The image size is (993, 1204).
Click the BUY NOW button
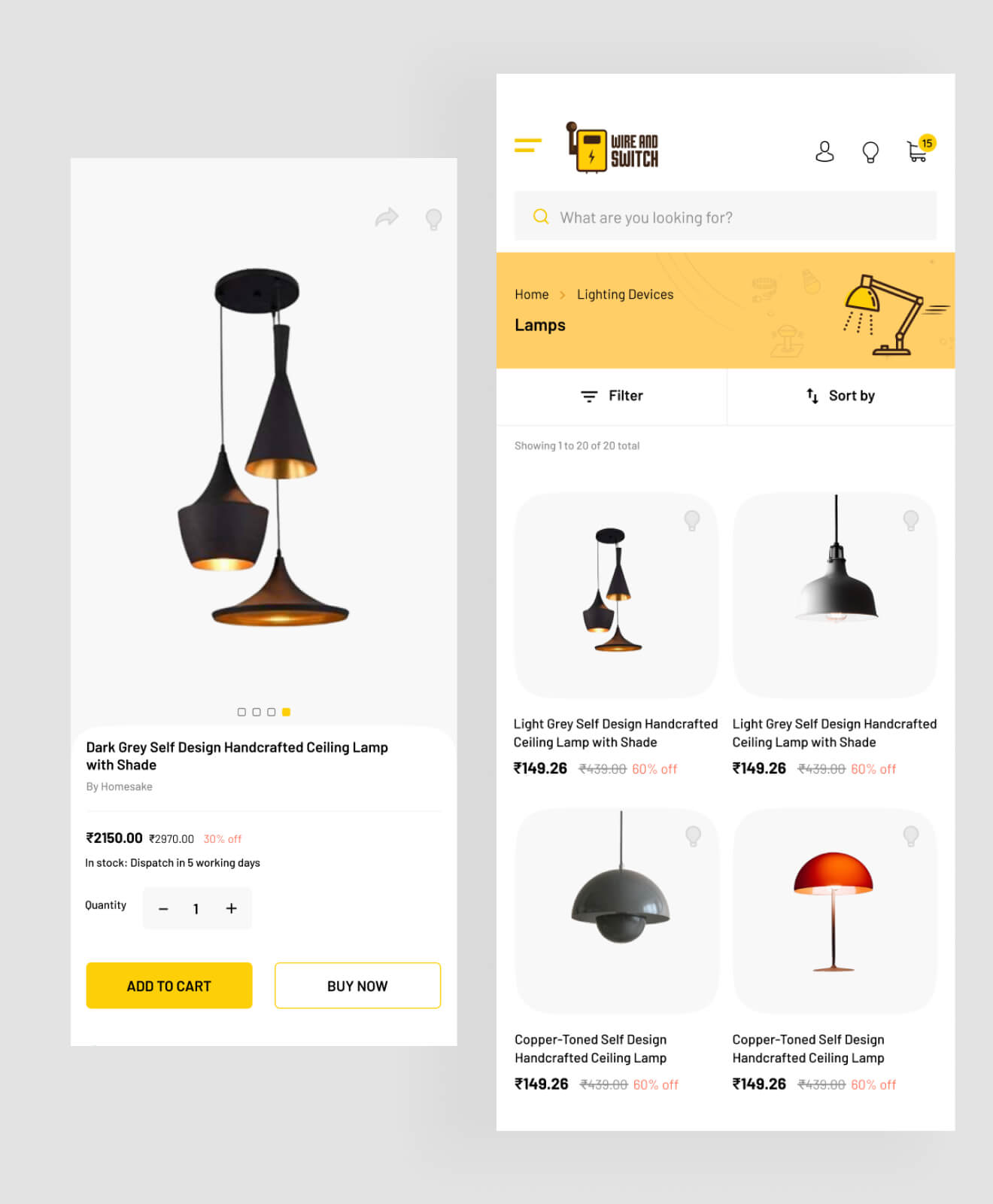tap(357, 986)
